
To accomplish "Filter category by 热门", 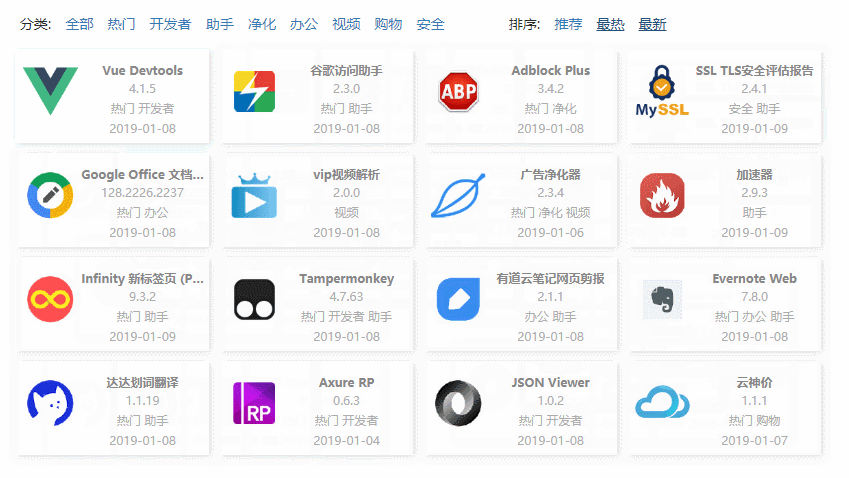I will point(121,24).
